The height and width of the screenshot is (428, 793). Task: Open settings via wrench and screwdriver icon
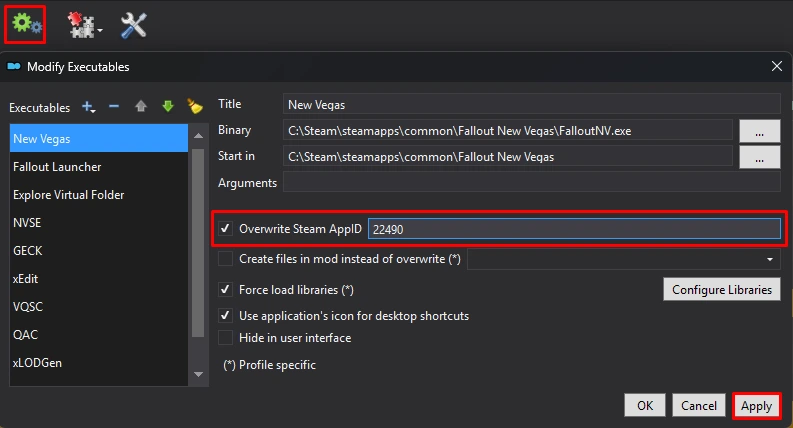[134, 26]
